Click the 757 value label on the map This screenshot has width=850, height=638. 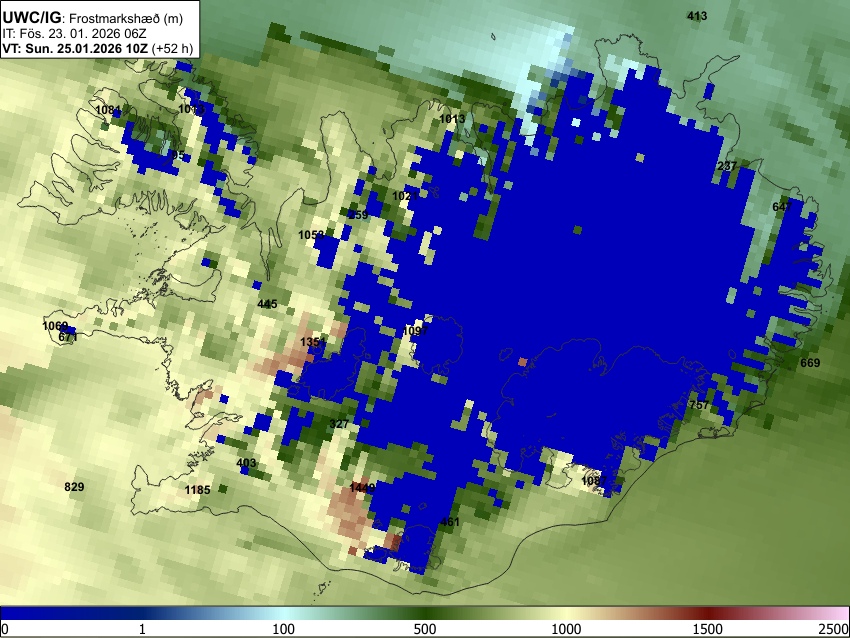click(699, 405)
